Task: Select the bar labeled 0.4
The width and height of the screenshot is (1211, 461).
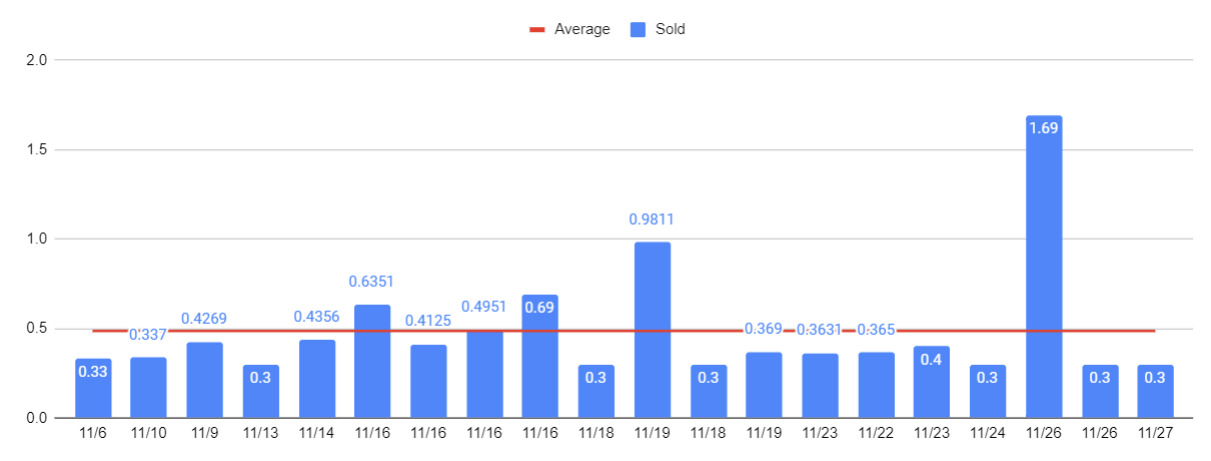Action: click(931, 382)
